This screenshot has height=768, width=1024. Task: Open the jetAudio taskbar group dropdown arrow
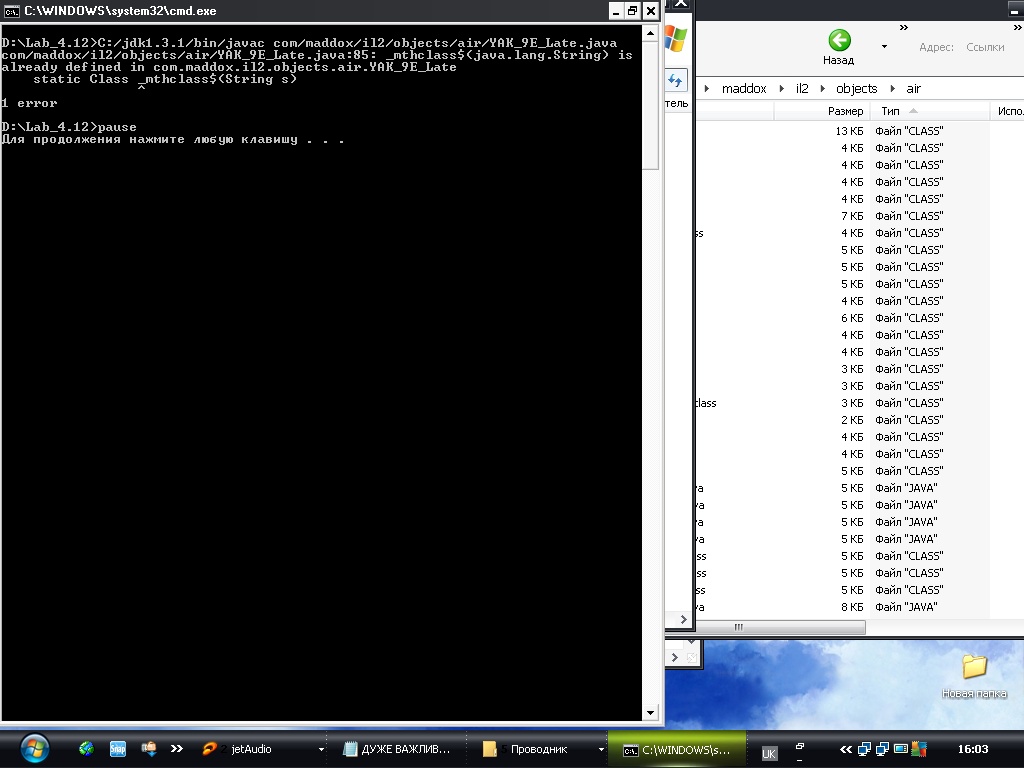point(321,749)
